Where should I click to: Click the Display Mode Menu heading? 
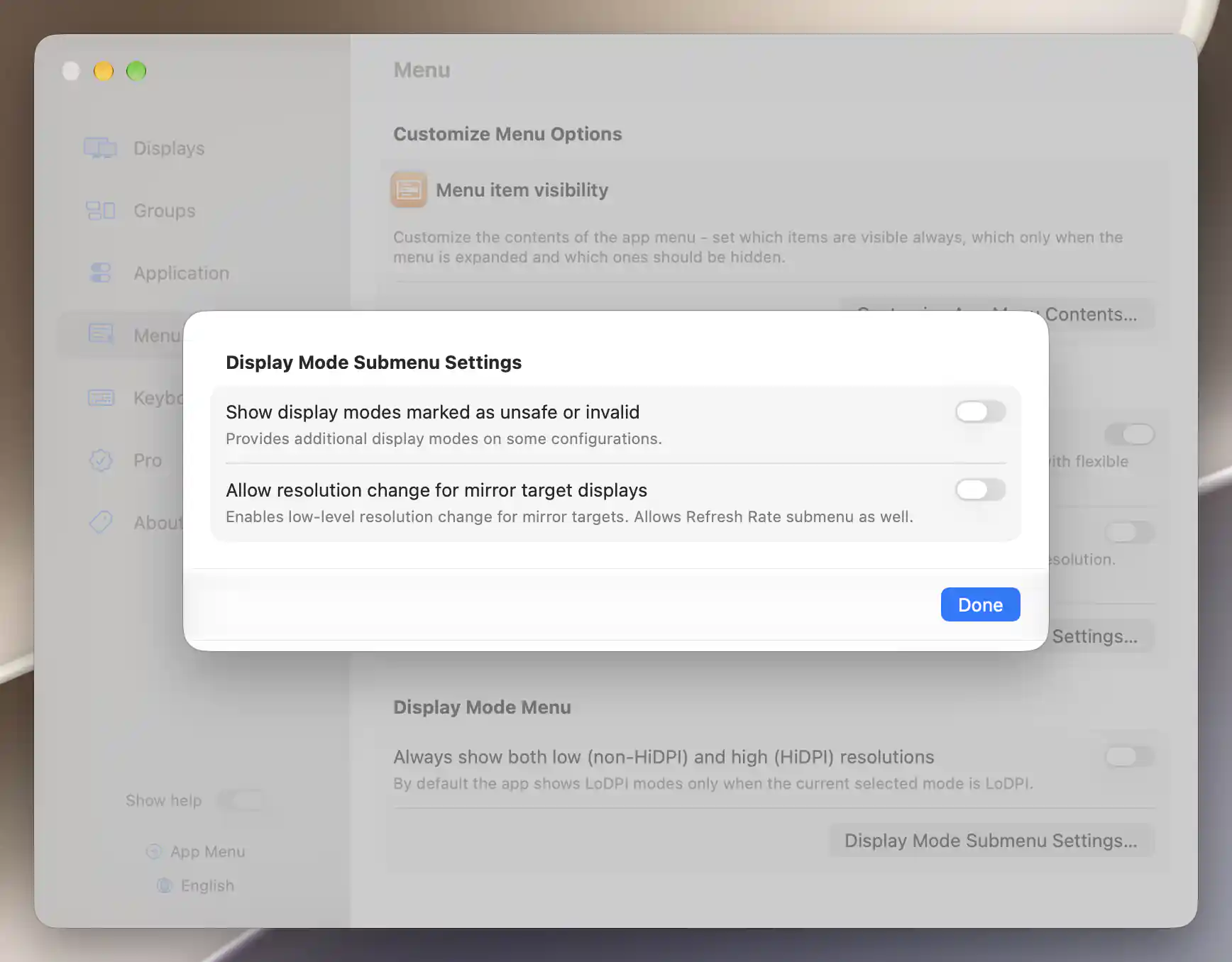click(482, 707)
